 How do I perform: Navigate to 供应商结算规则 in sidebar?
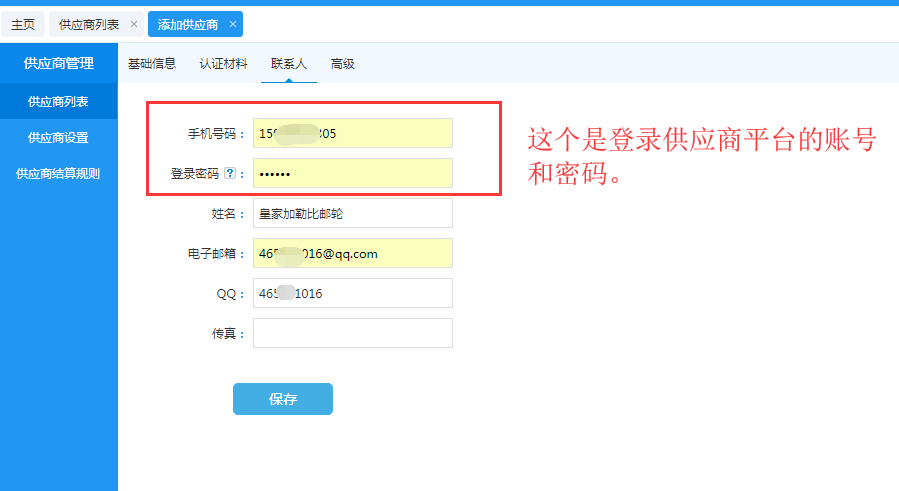coord(58,174)
